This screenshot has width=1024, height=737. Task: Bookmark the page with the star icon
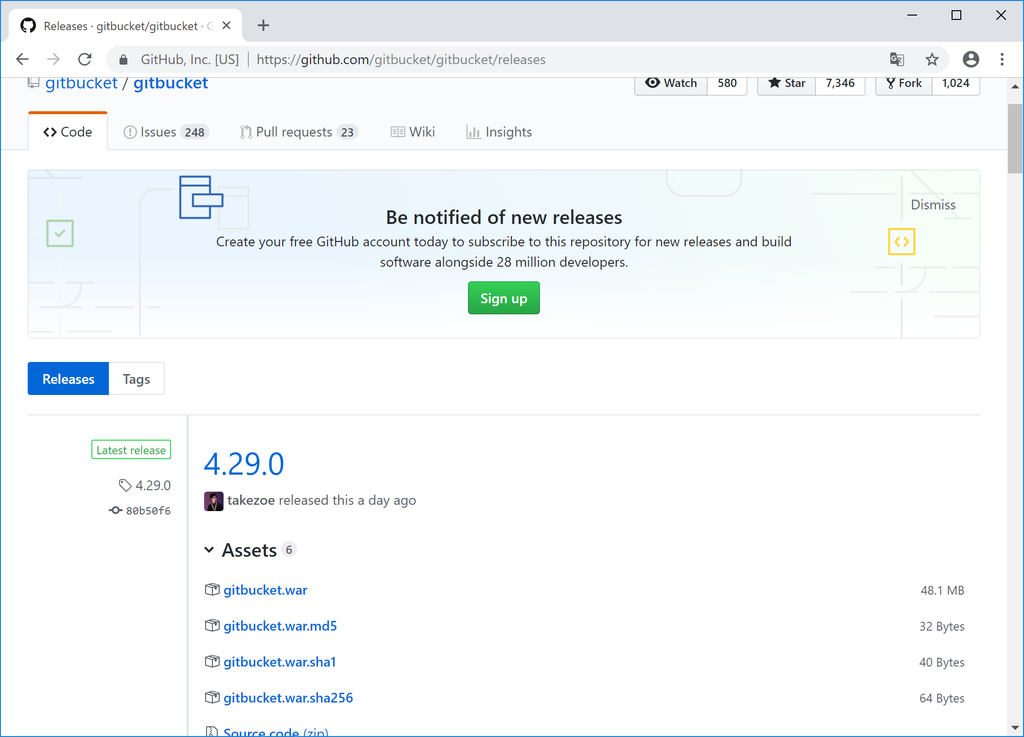tap(932, 59)
